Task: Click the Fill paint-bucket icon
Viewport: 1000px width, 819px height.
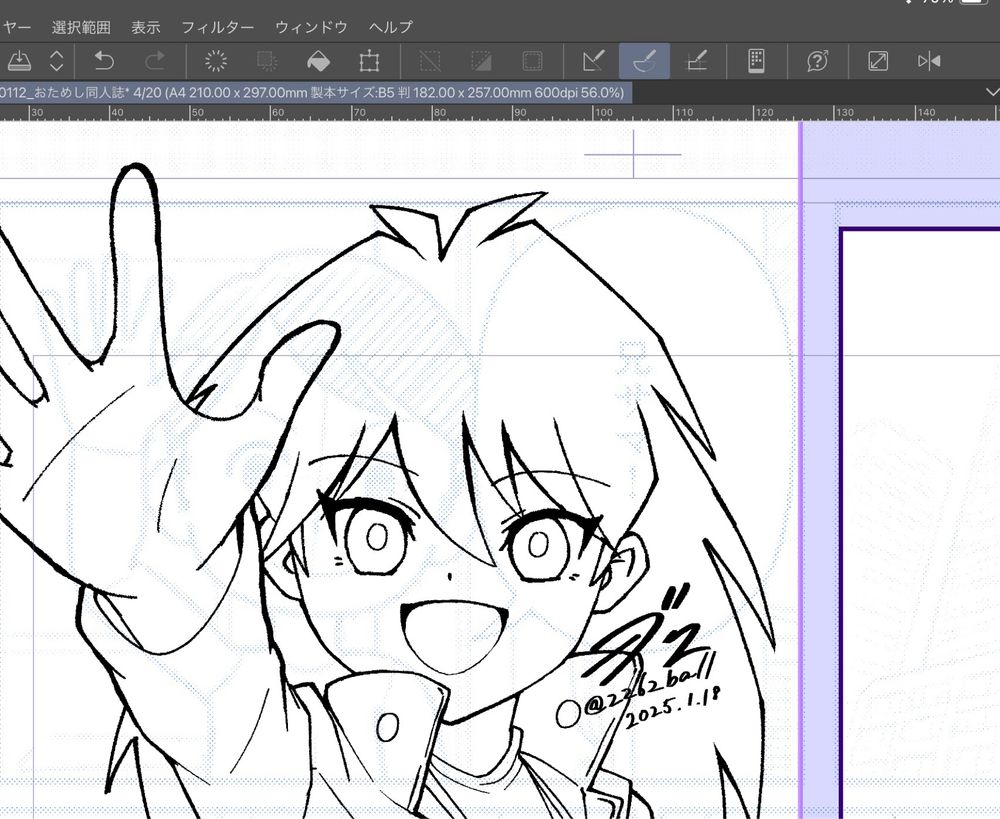Action: click(318, 61)
